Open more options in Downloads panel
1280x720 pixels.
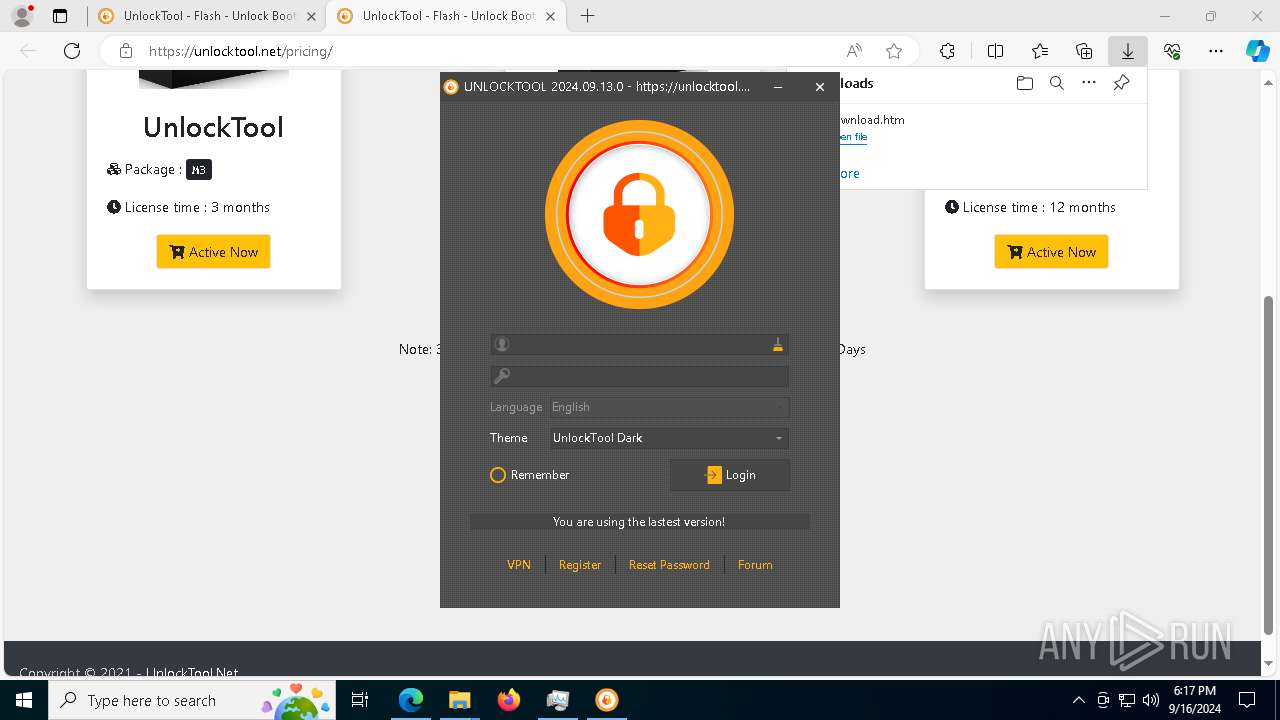[1089, 83]
